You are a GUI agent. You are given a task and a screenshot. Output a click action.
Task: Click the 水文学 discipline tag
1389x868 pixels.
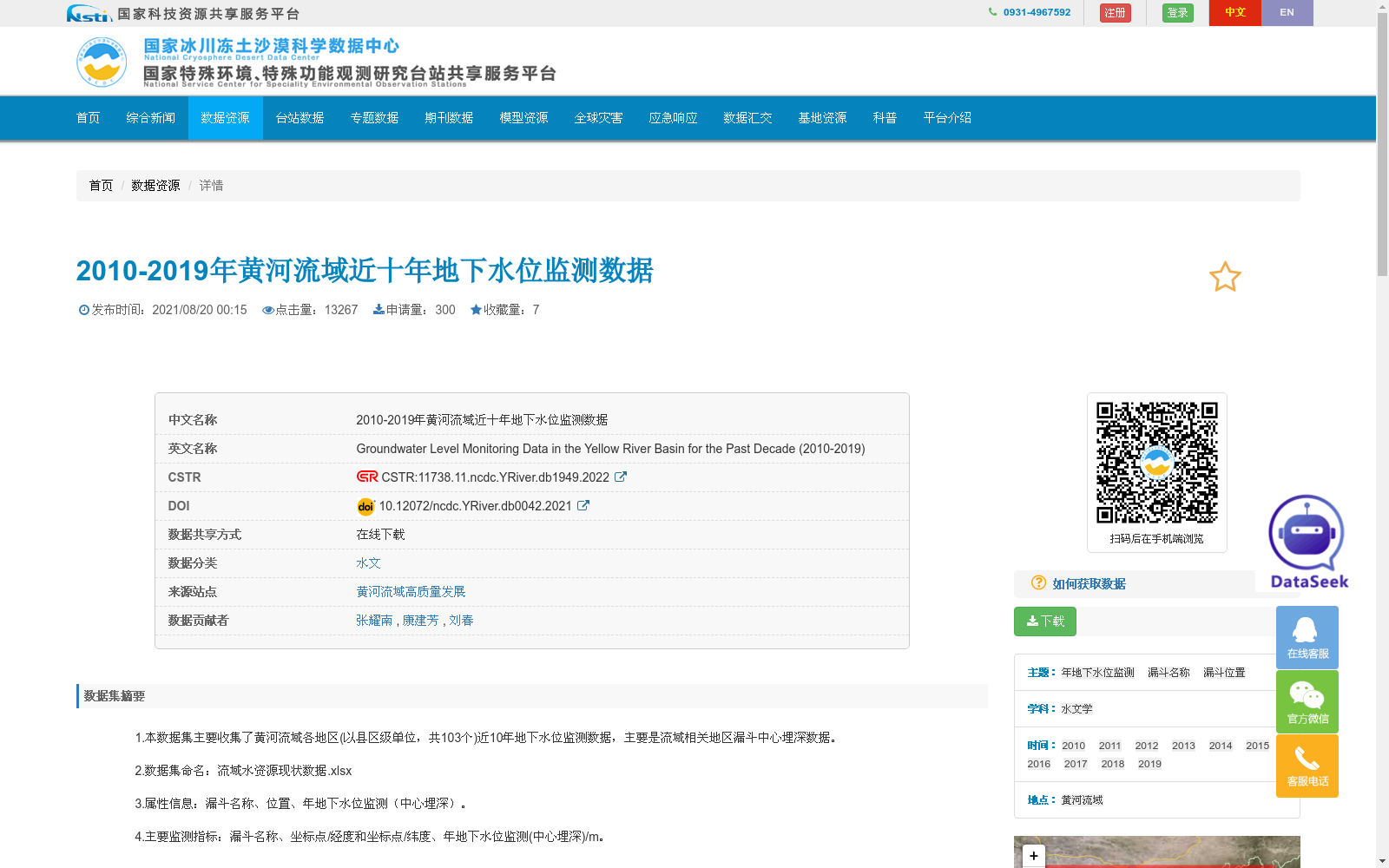tap(1076, 709)
